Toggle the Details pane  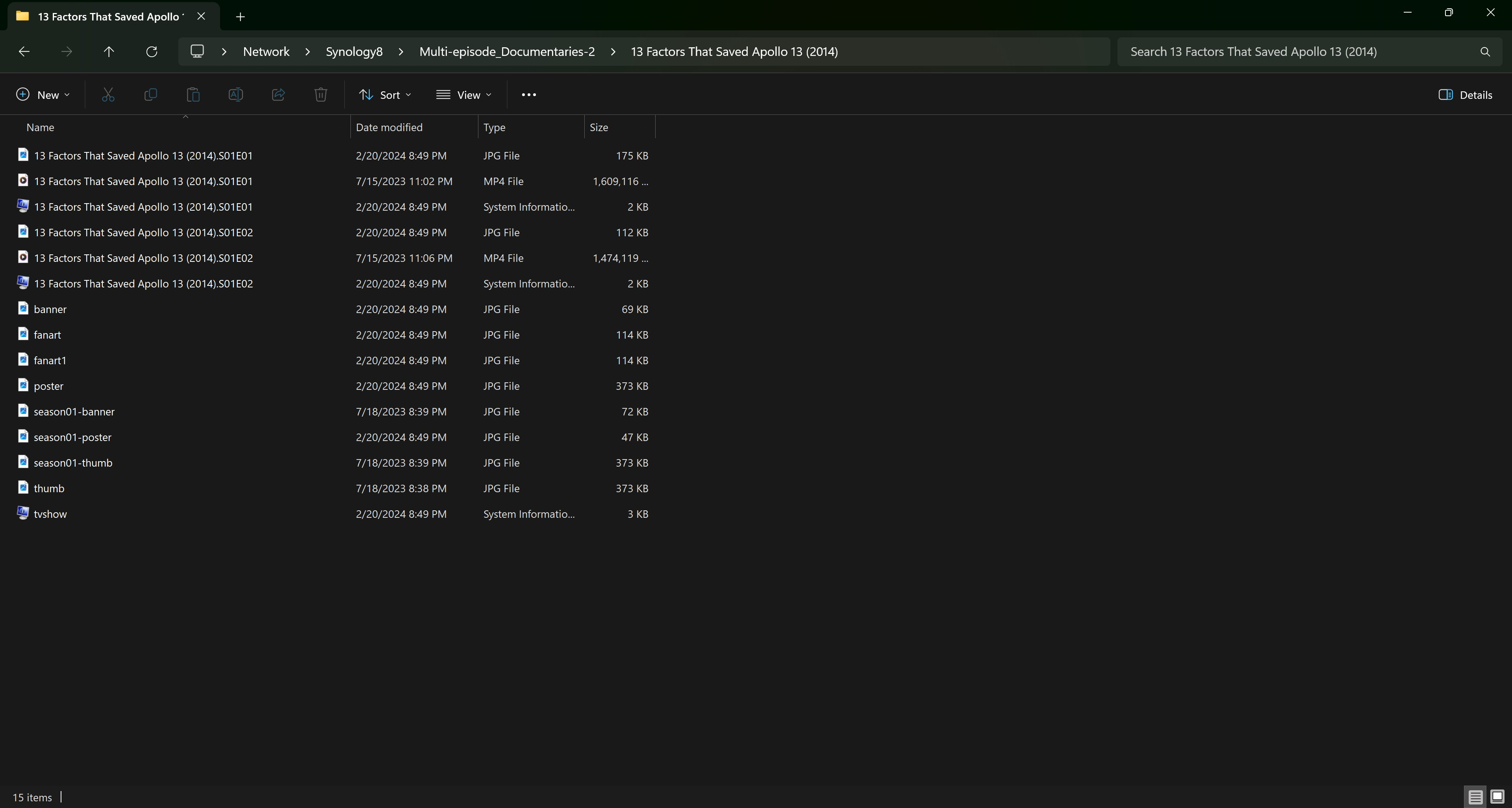[1465, 95]
